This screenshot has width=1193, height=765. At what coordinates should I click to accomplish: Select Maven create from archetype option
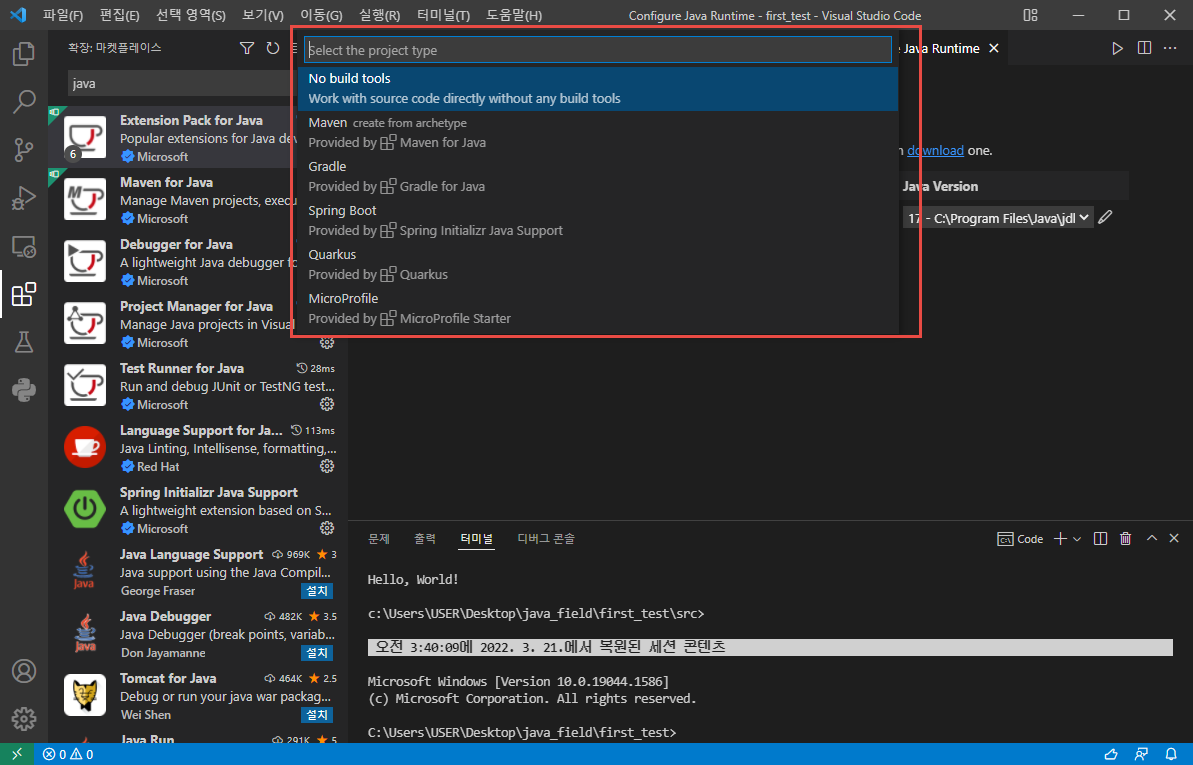(x=597, y=132)
